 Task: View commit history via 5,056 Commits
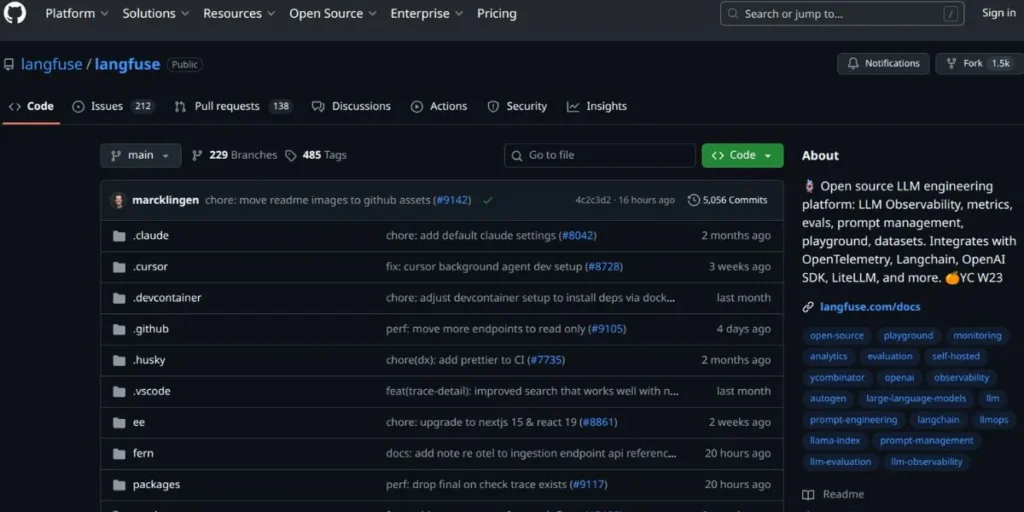(x=727, y=200)
